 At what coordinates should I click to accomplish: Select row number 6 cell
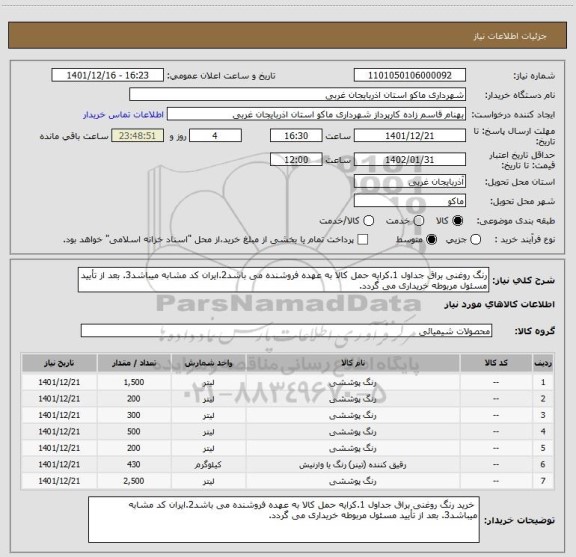tap(543, 464)
